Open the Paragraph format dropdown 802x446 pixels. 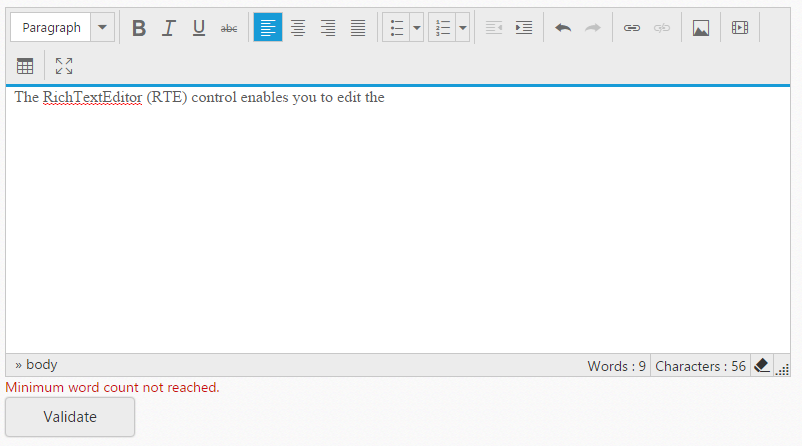click(102, 28)
